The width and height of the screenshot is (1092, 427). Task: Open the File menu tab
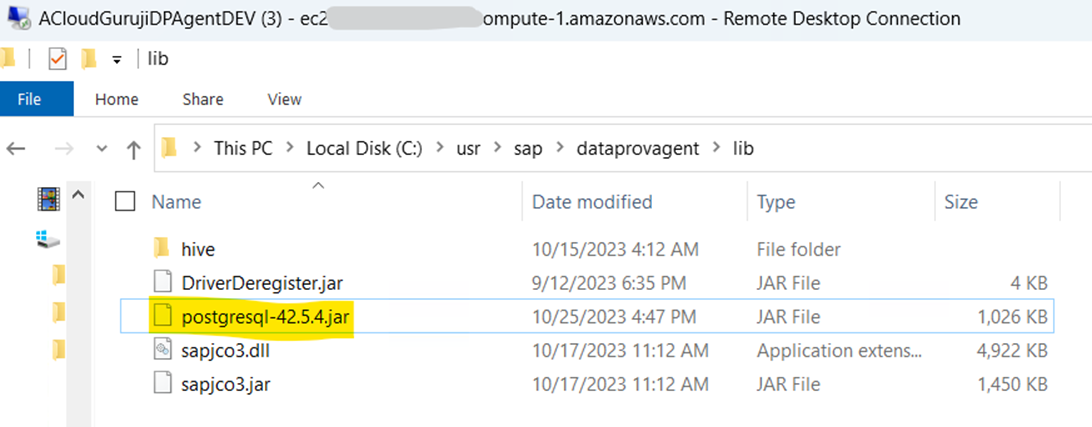point(29,99)
